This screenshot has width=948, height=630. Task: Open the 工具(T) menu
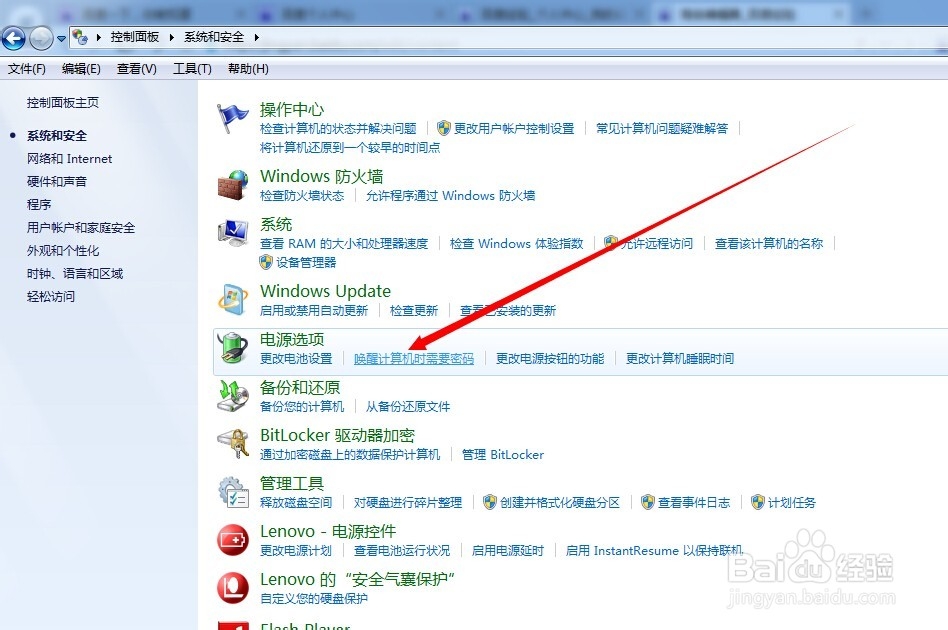pos(192,69)
